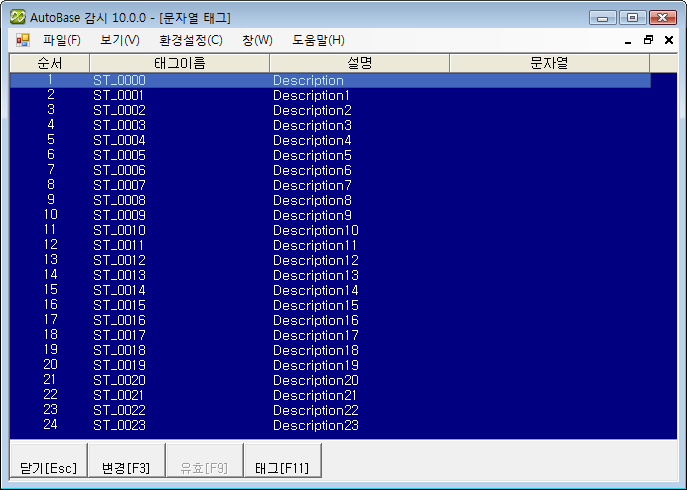The width and height of the screenshot is (687, 490).
Task: Click the 태그이름 column header
Action: (x=179, y=63)
